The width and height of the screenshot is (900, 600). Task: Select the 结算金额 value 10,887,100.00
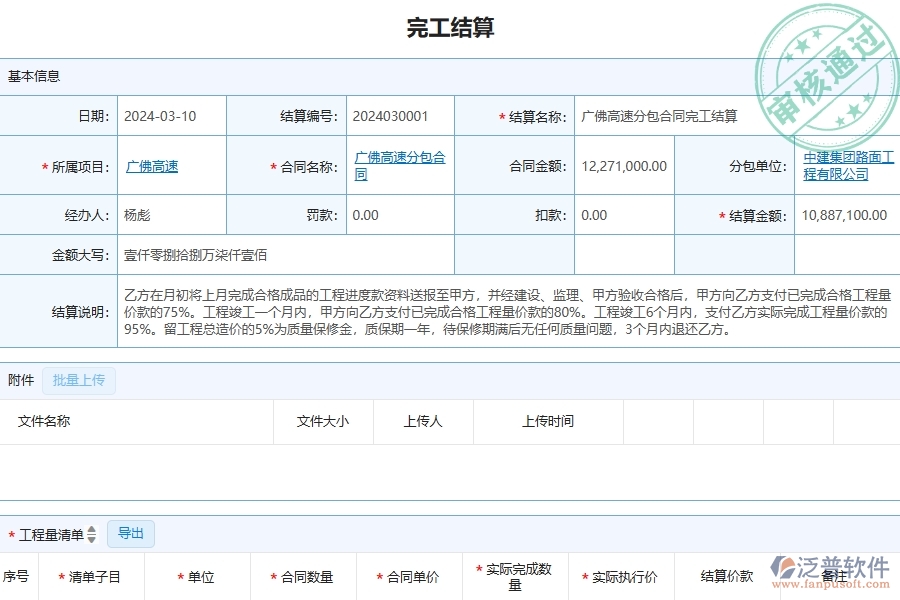tap(843, 215)
